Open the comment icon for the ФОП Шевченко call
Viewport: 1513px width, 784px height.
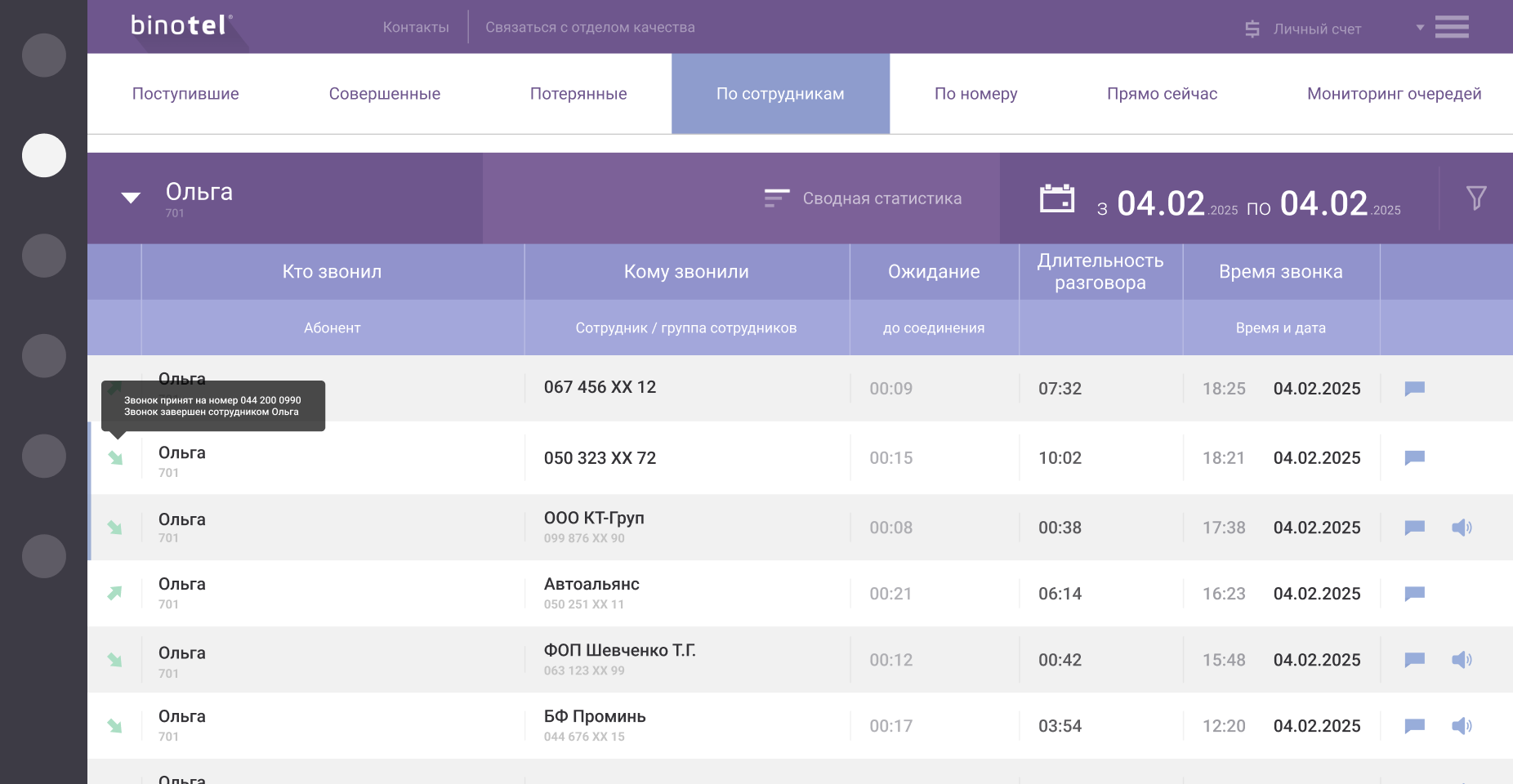1415,660
